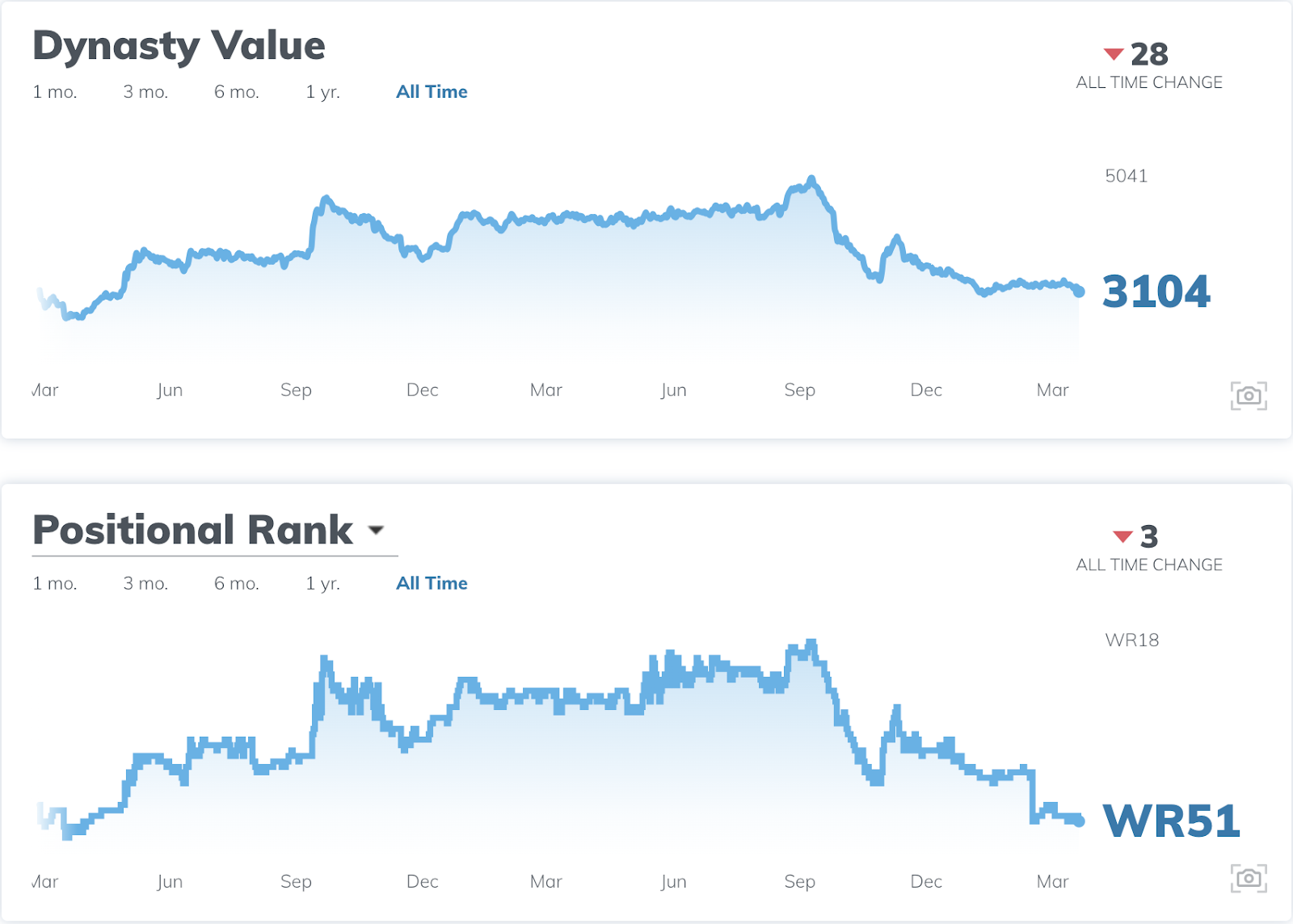Switch Positional Rank chart to 1 mo.
This screenshot has height=924, width=1293.
pos(55,583)
